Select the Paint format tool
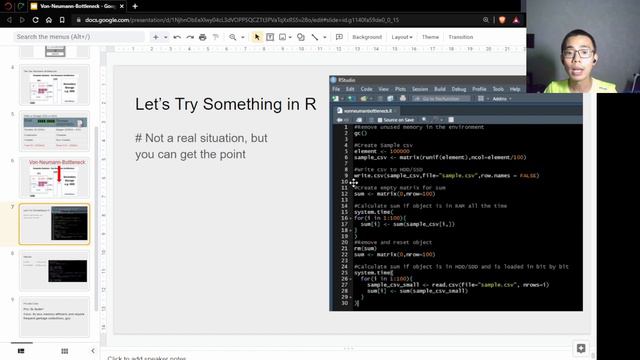640x360 pixels. [x=216, y=37]
